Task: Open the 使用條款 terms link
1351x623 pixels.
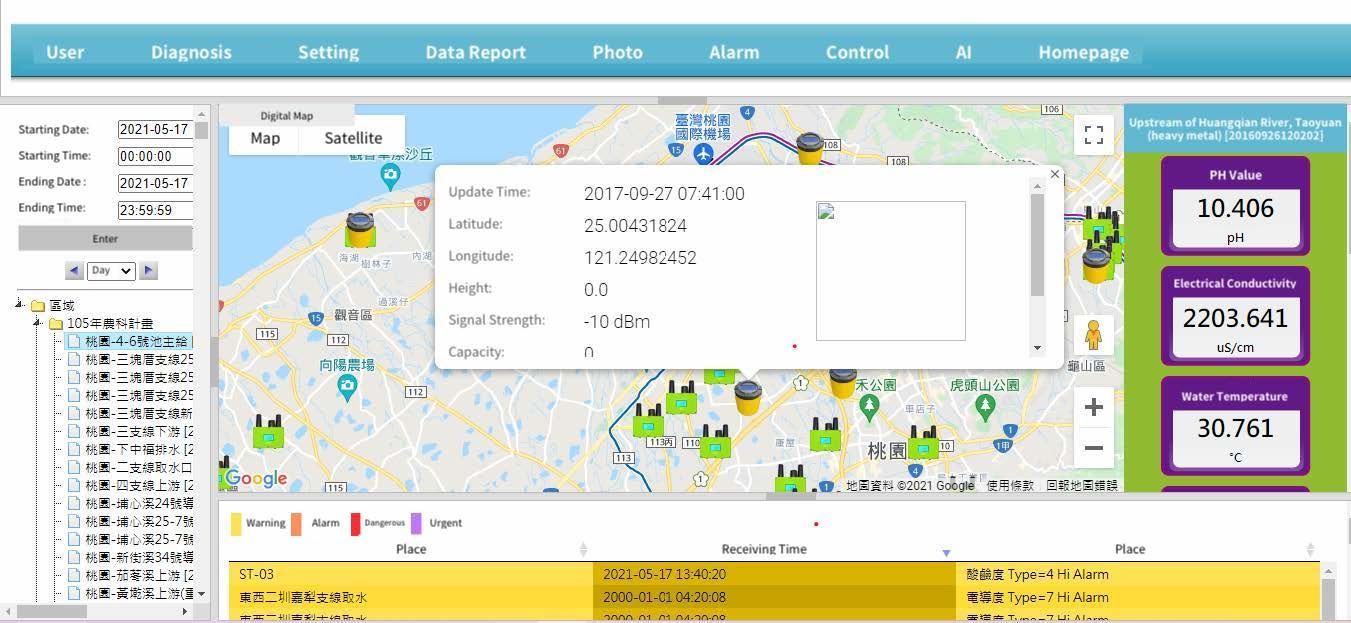Action: pos(1010,485)
